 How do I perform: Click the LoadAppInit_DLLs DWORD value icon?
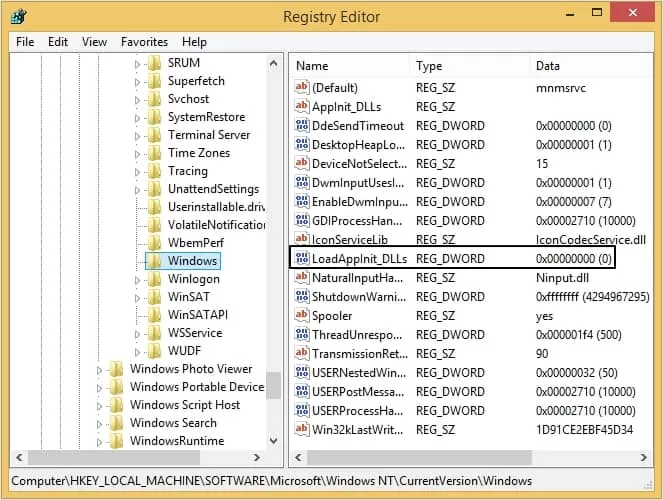(x=302, y=258)
